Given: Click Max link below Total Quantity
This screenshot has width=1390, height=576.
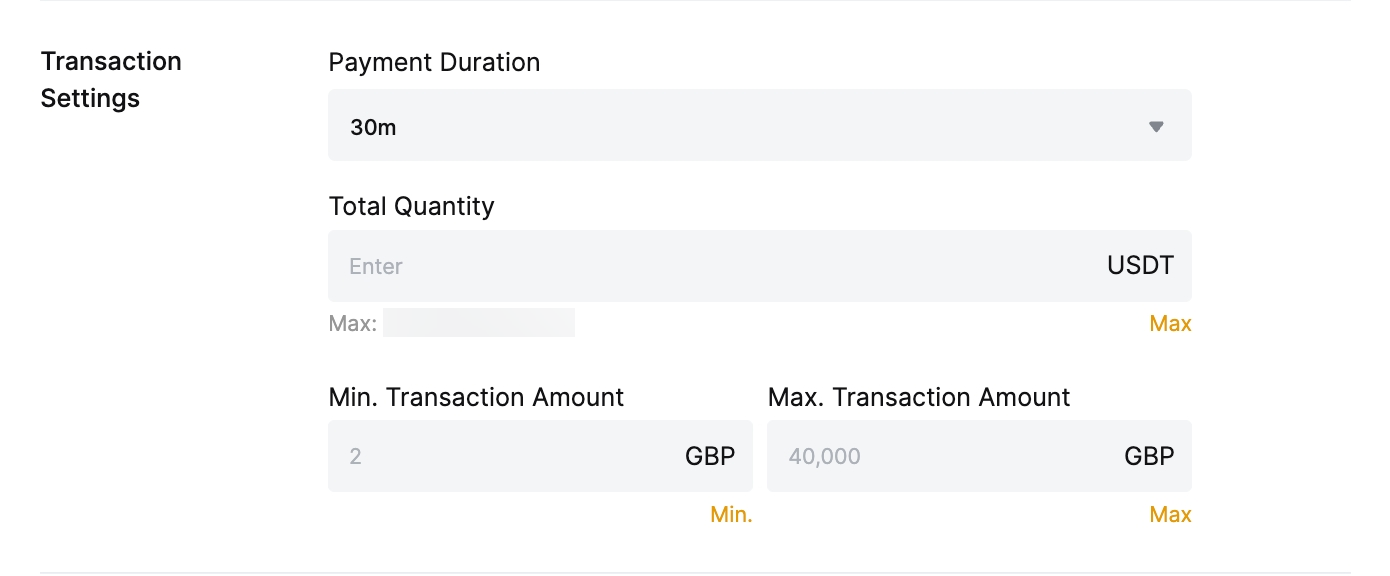Looking at the screenshot, I should [x=1170, y=324].
